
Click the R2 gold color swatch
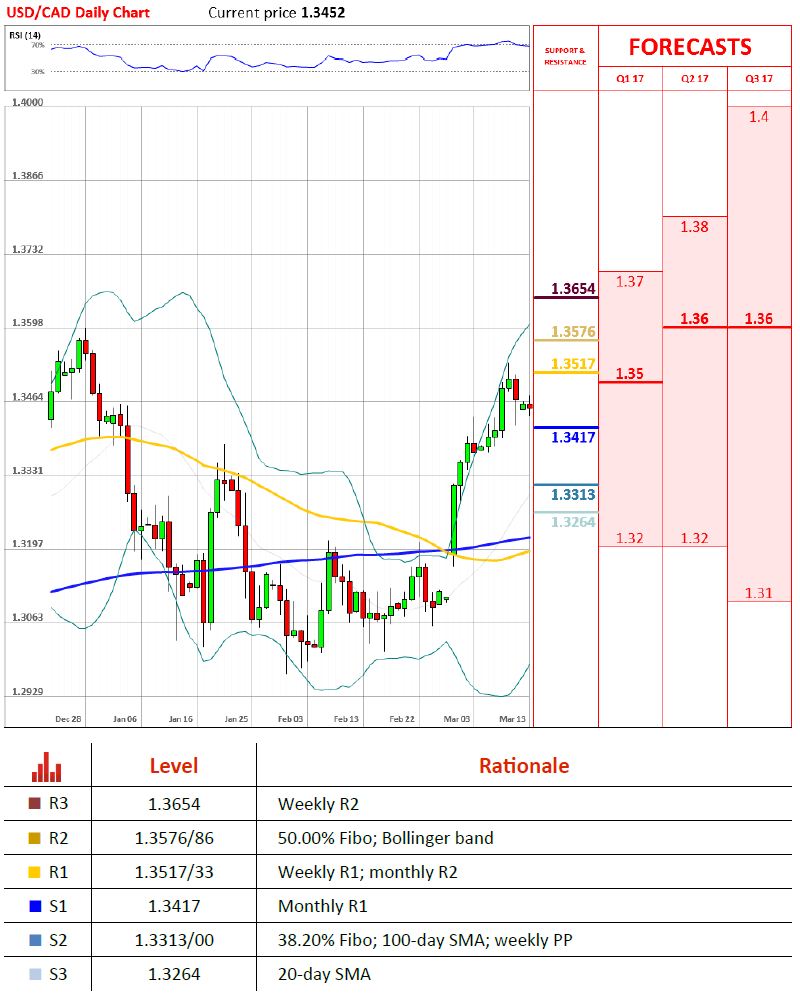tap(35, 838)
